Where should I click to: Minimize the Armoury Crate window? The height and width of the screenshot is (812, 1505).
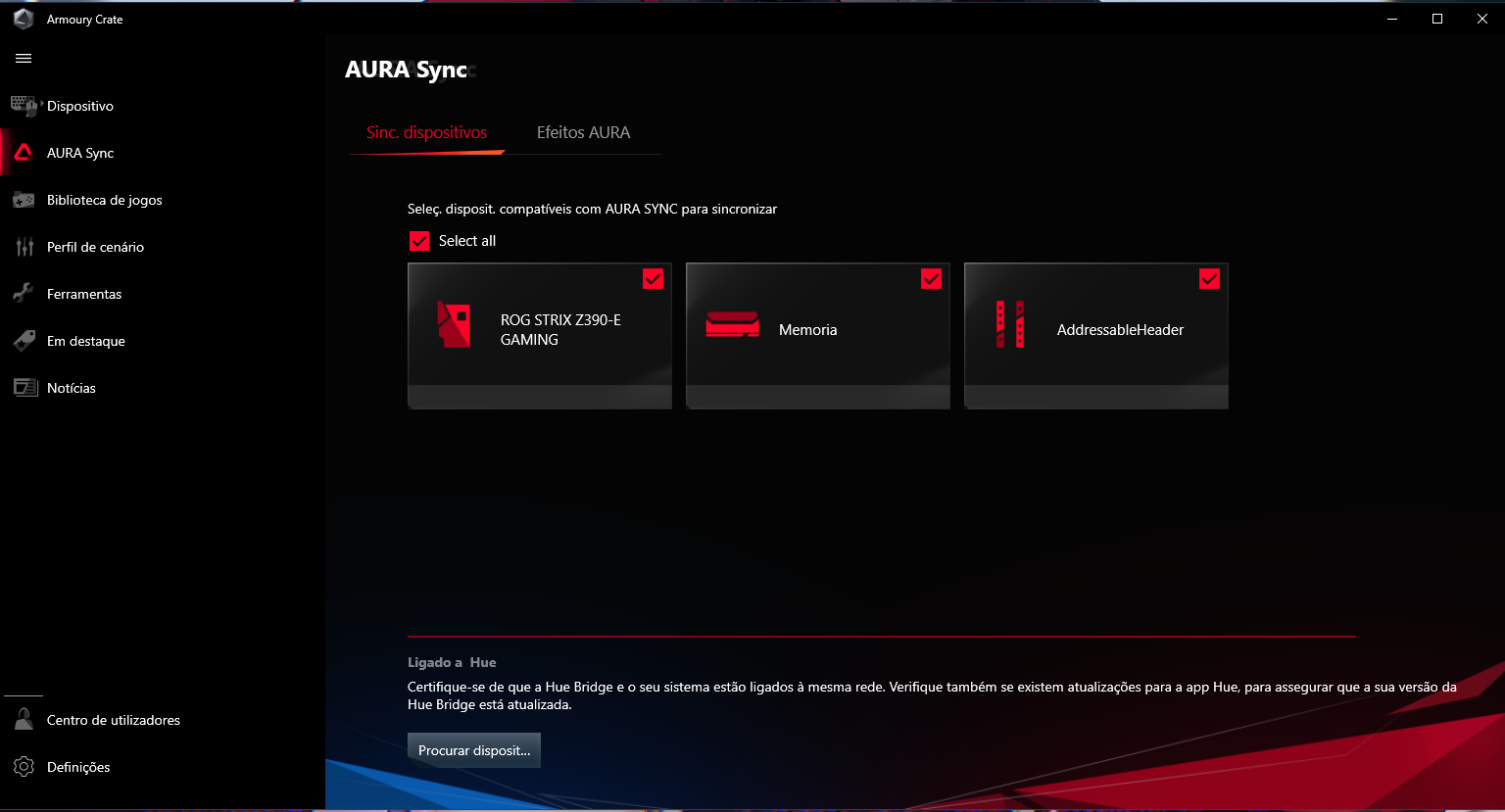pos(1392,19)
